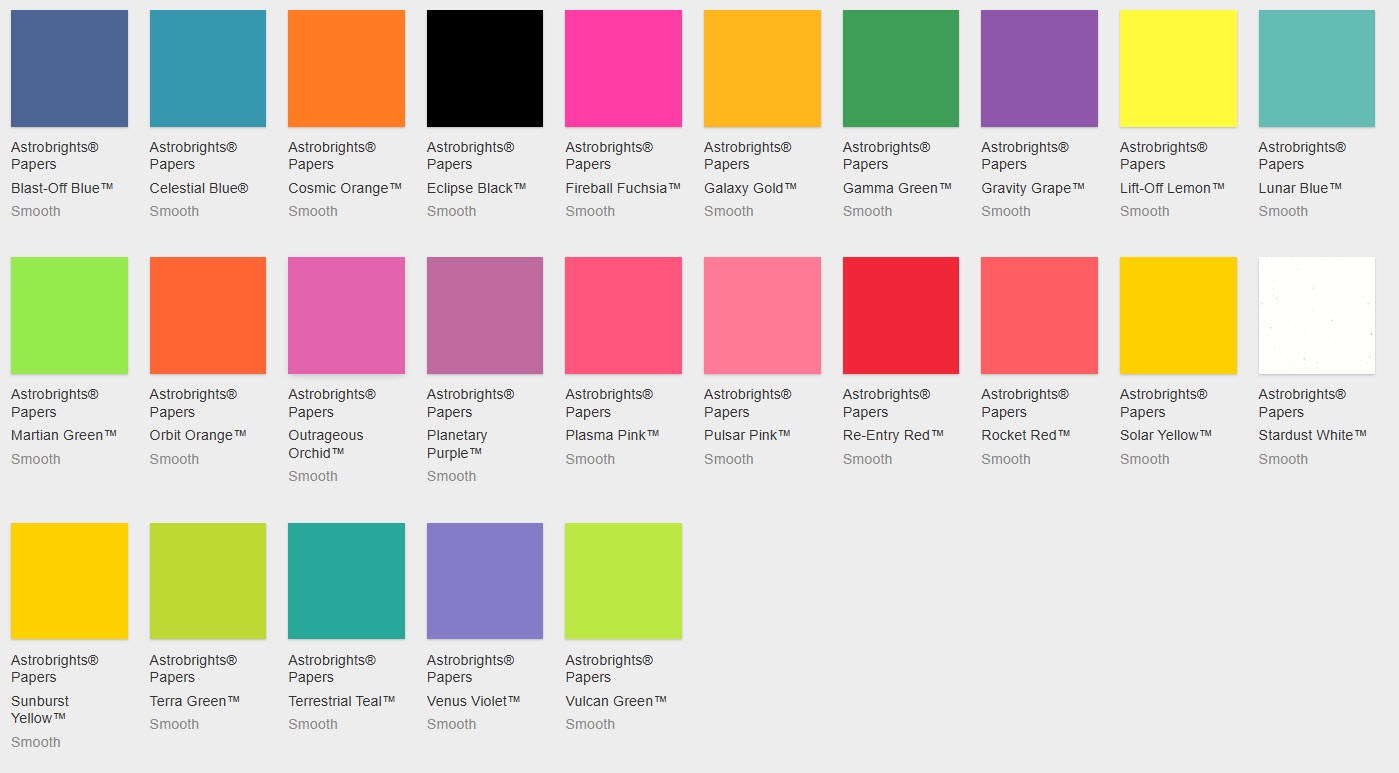Click the Plasma Pink™ name text
This screenshot has width=1399, height=773.
coord(612,435)
